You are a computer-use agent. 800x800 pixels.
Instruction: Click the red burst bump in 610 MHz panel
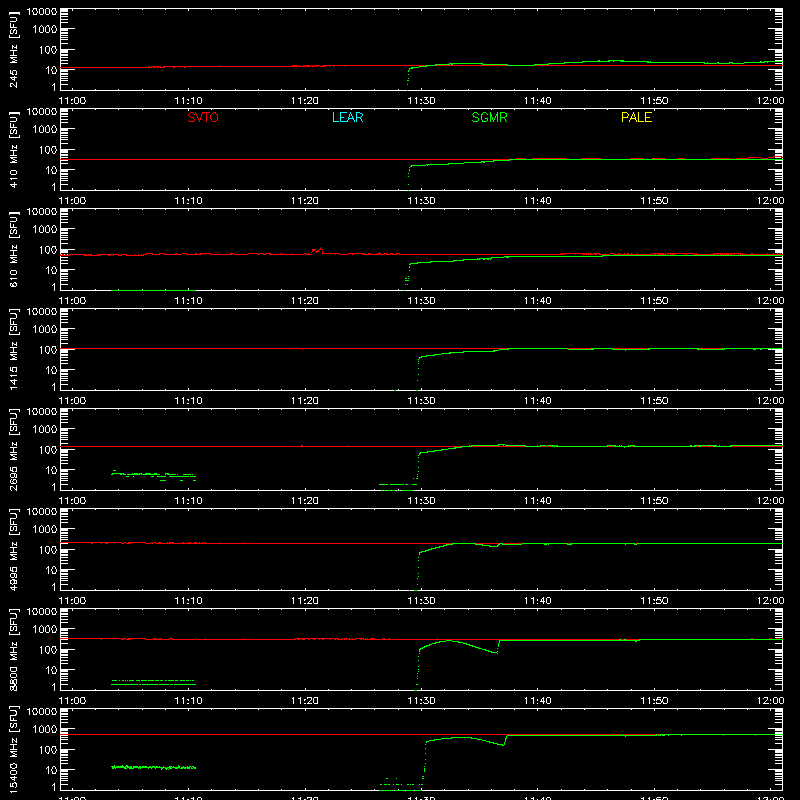[317, 250]
